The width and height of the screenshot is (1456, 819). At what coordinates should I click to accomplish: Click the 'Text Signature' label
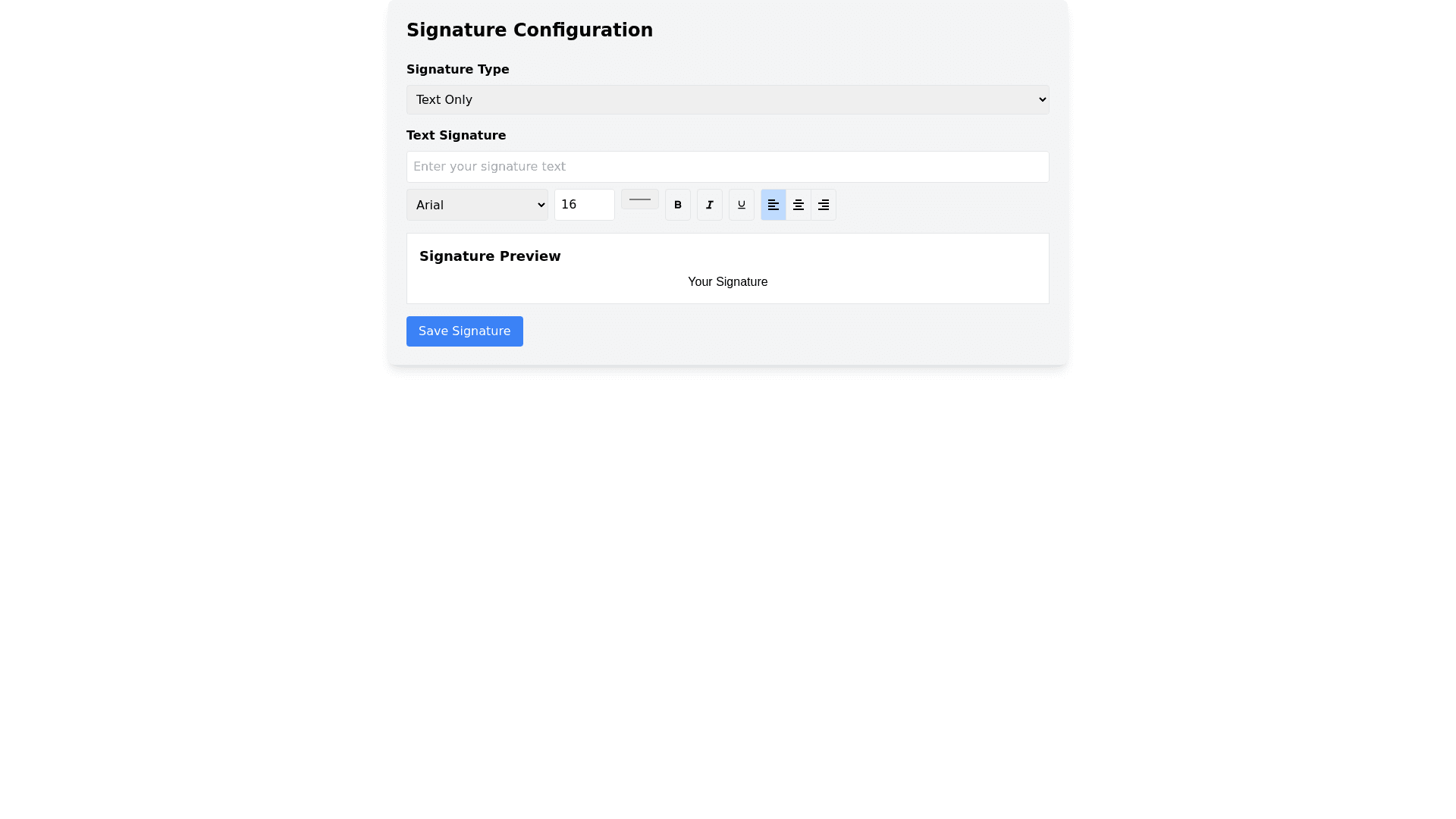(456, 136)
